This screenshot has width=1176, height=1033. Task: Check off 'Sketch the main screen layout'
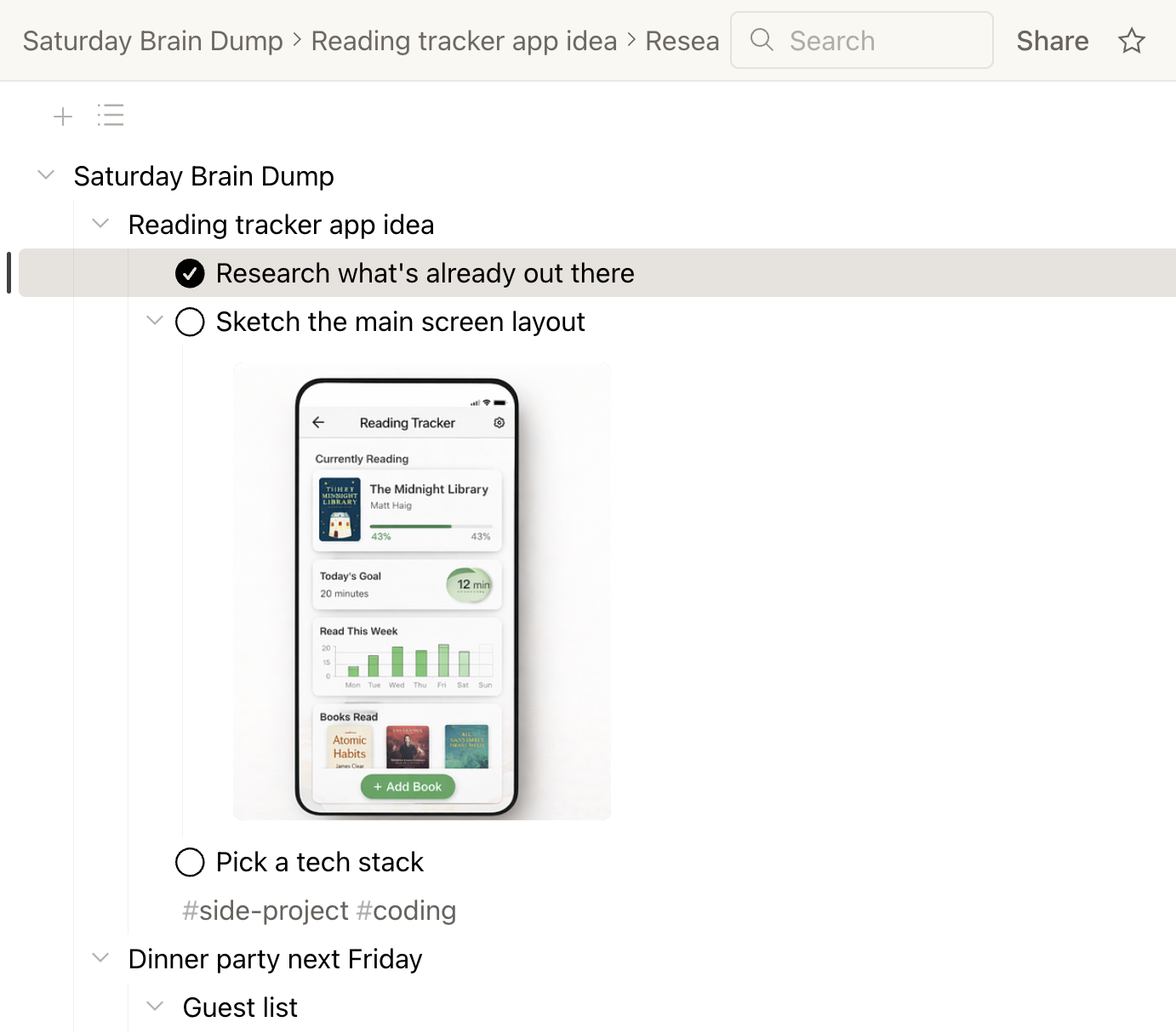[190, 322]
